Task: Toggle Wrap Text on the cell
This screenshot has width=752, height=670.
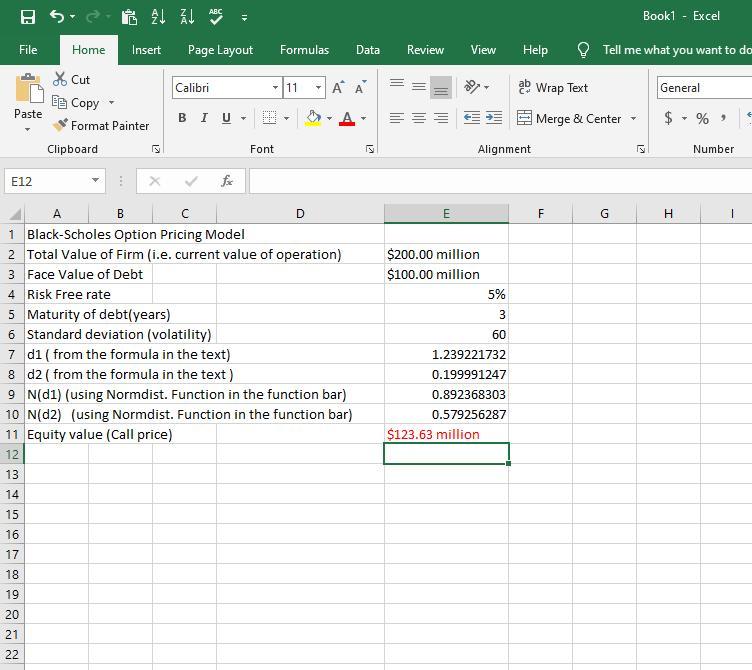Action: [553, 88]
